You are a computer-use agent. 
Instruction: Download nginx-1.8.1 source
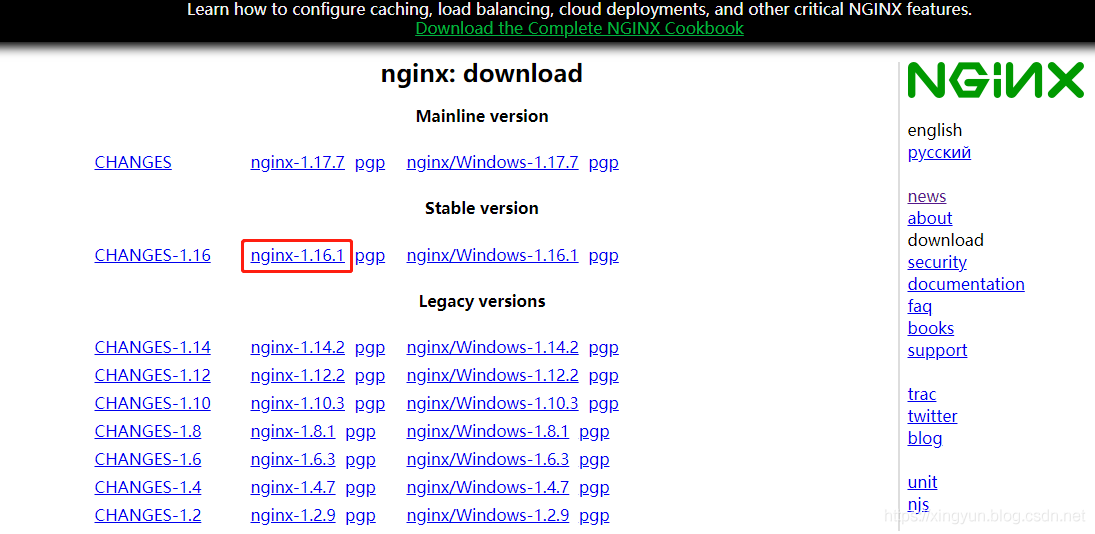tap(293, 431)
